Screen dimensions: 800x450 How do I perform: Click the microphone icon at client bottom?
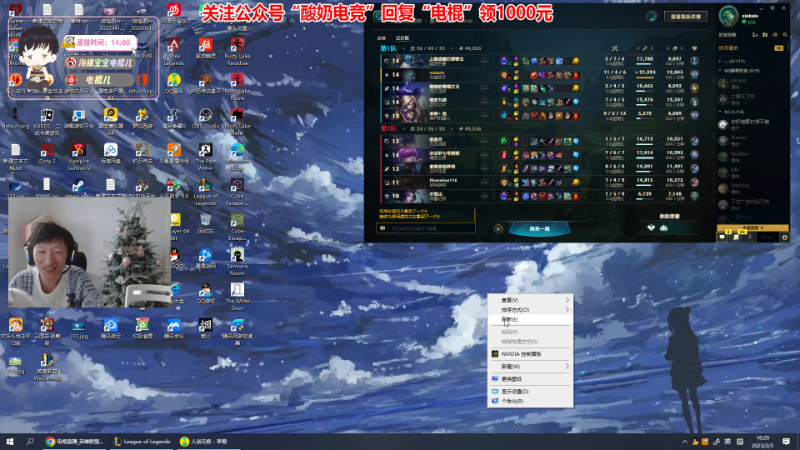[749, 237]
